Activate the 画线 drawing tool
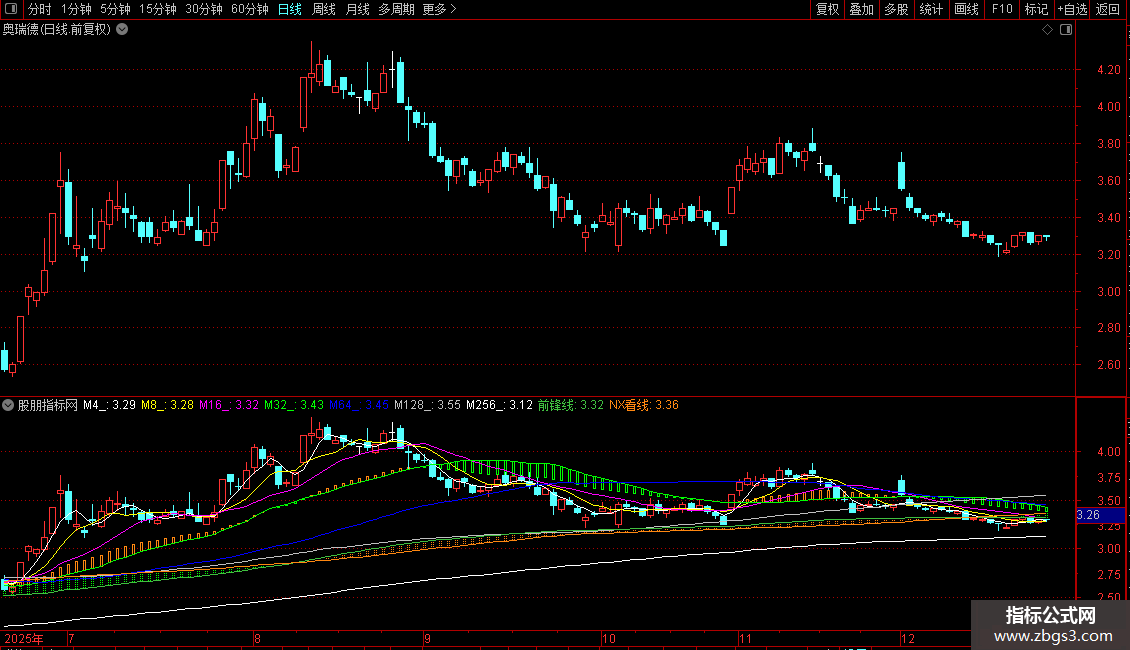This screenshot has height=650, width=1130. point(966,9)
